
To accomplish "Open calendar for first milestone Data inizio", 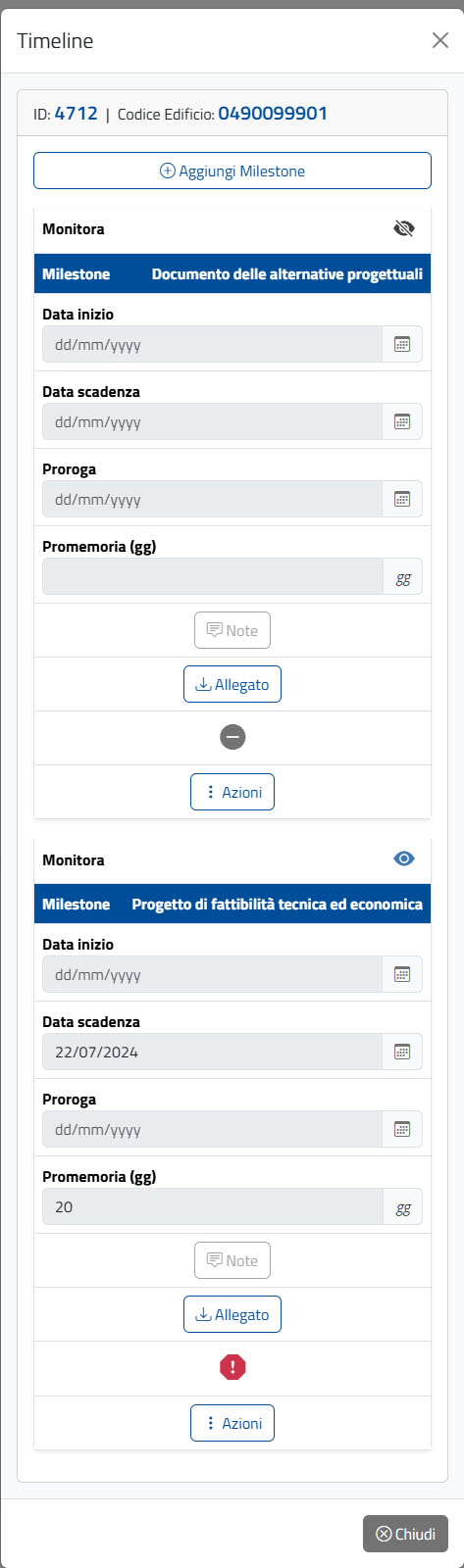I will click(402, 344).
